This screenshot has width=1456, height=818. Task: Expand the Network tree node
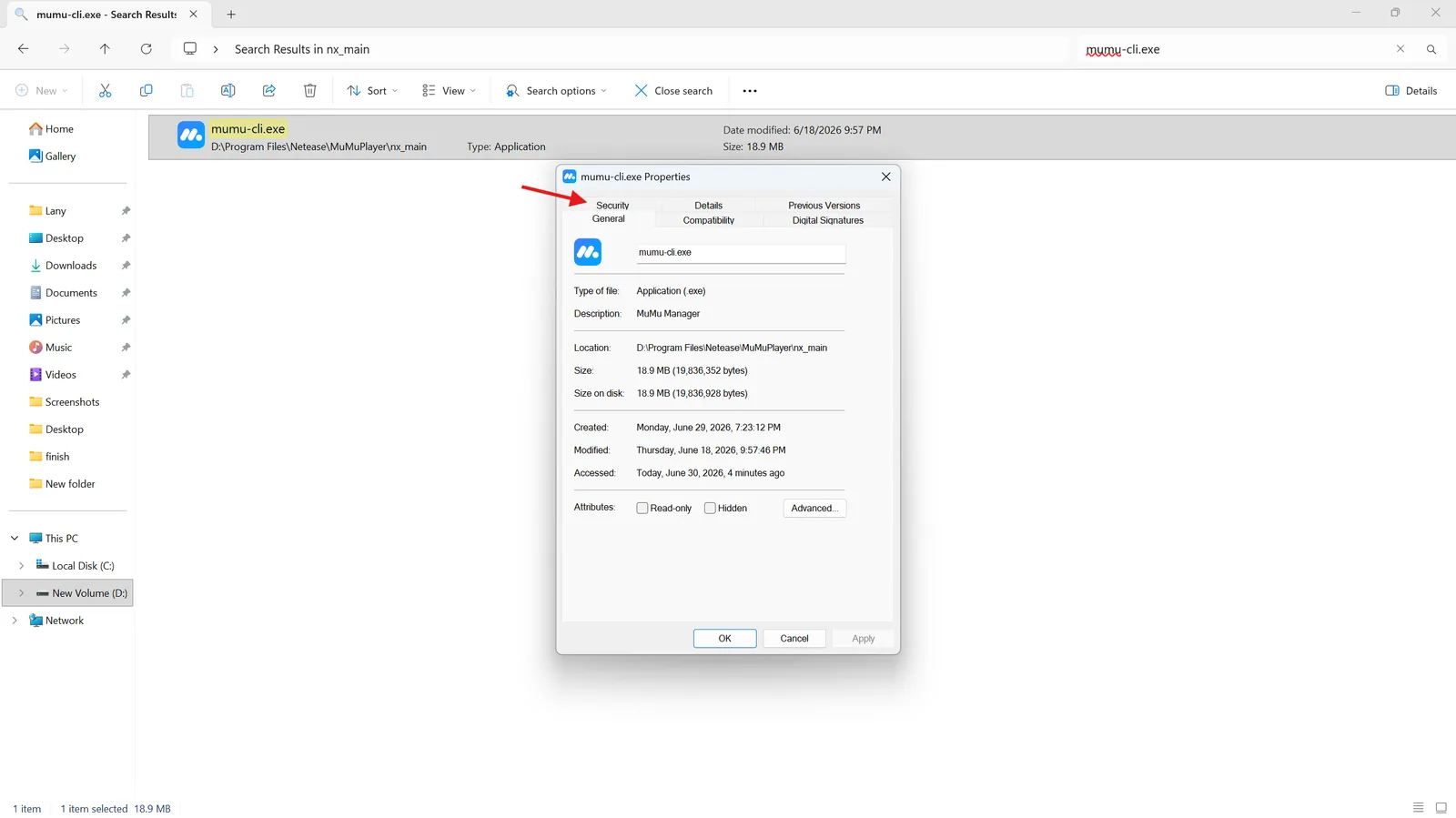point(15,621)
